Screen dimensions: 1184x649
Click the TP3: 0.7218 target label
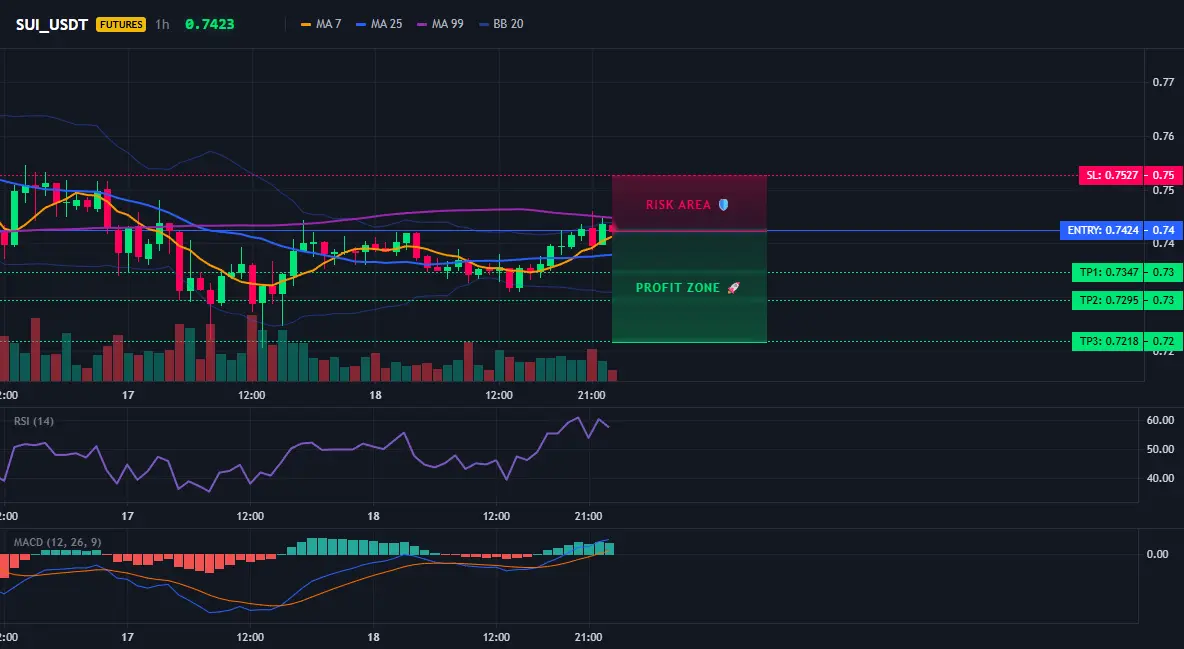(x=1108, y=341)
